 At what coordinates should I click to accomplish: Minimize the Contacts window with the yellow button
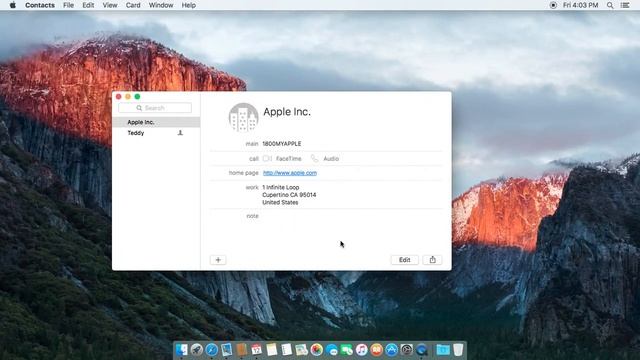pyautogui.click(x=128, y=97)
